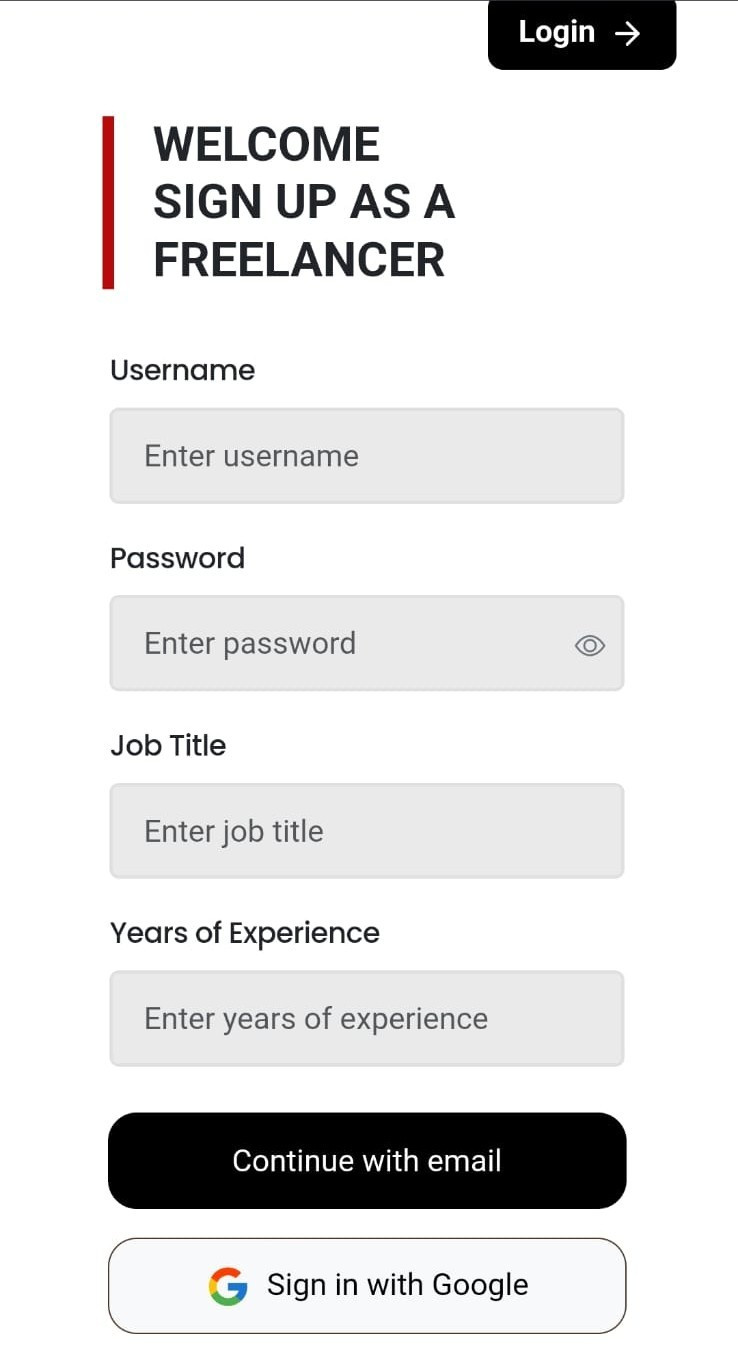This screenshot has width=738, height=1351.
Task: Click the Job Title field label
Action: coord(168,745)
